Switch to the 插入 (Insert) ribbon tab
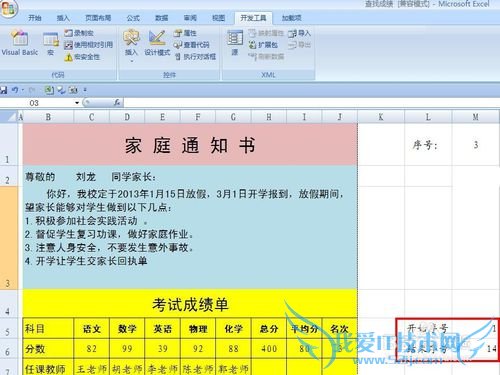500x375 pixels. 63,18
